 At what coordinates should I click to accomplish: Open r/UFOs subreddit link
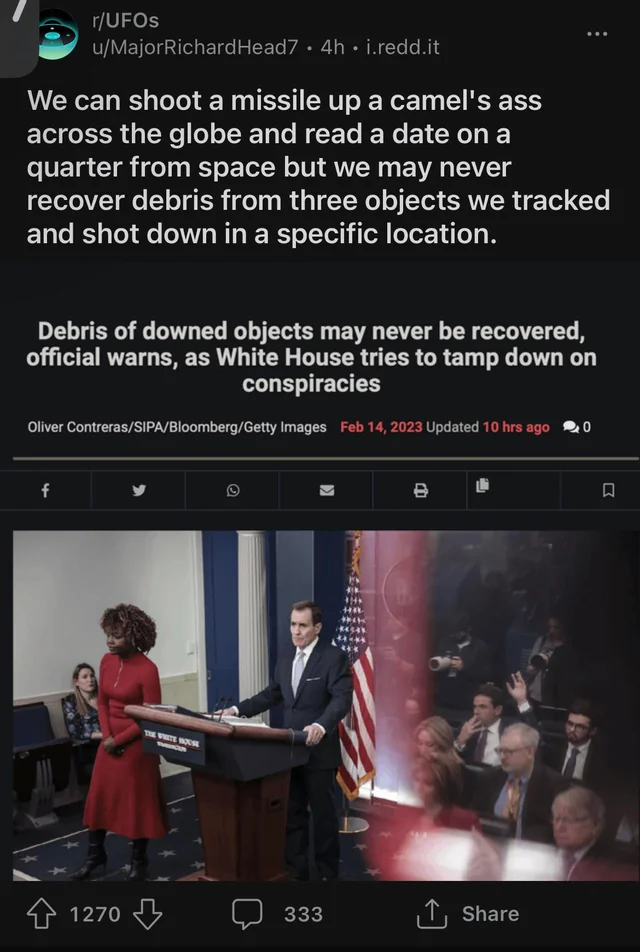point(125,21)
